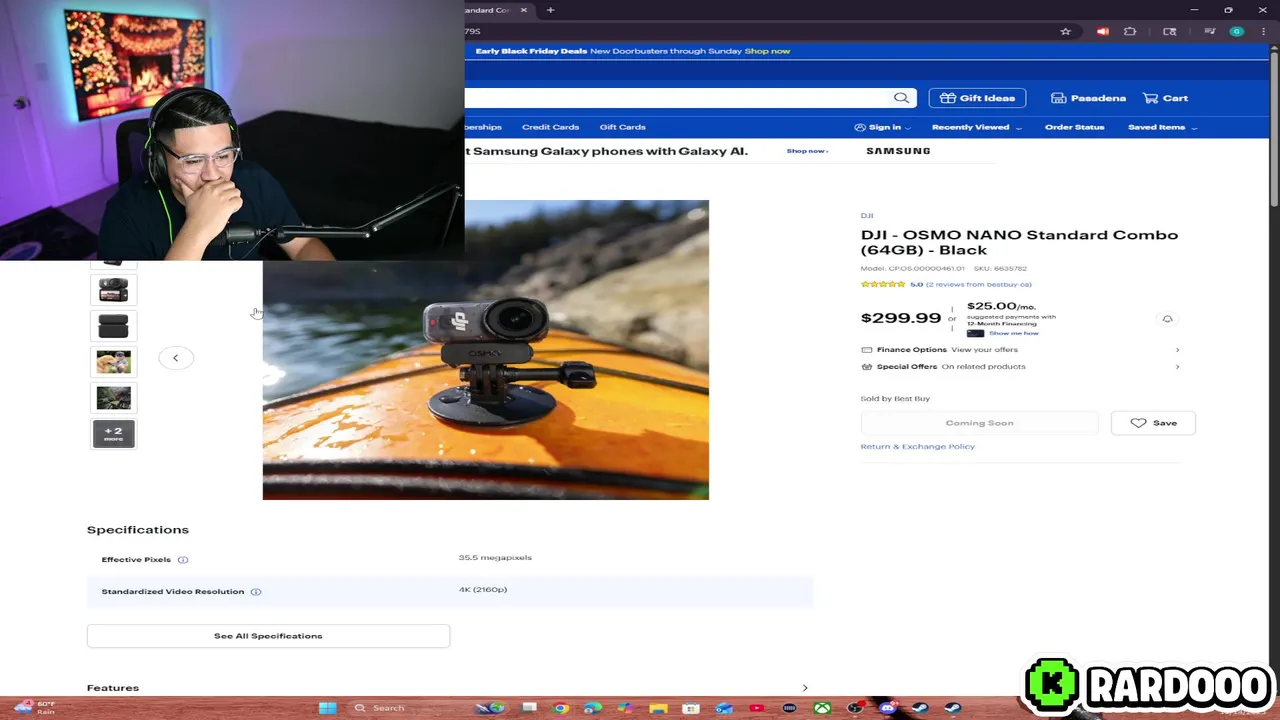1280x720 pixels.
Task: Click Shop now in Samsung Galaxy banner
Action: [x=806, y=151]
